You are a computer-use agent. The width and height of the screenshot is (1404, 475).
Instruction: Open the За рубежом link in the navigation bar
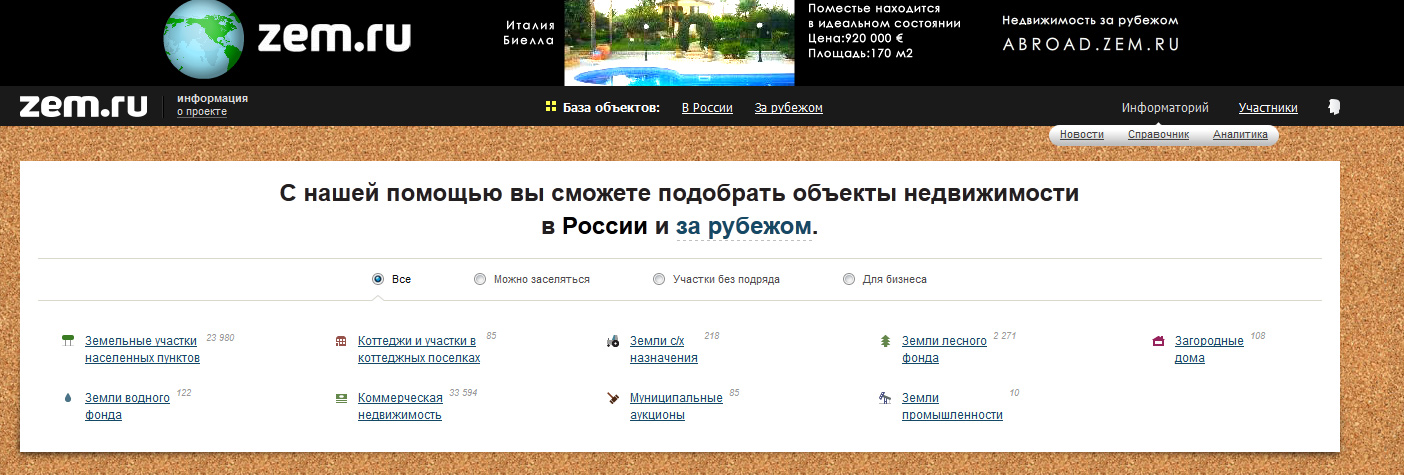click(789, 108)
